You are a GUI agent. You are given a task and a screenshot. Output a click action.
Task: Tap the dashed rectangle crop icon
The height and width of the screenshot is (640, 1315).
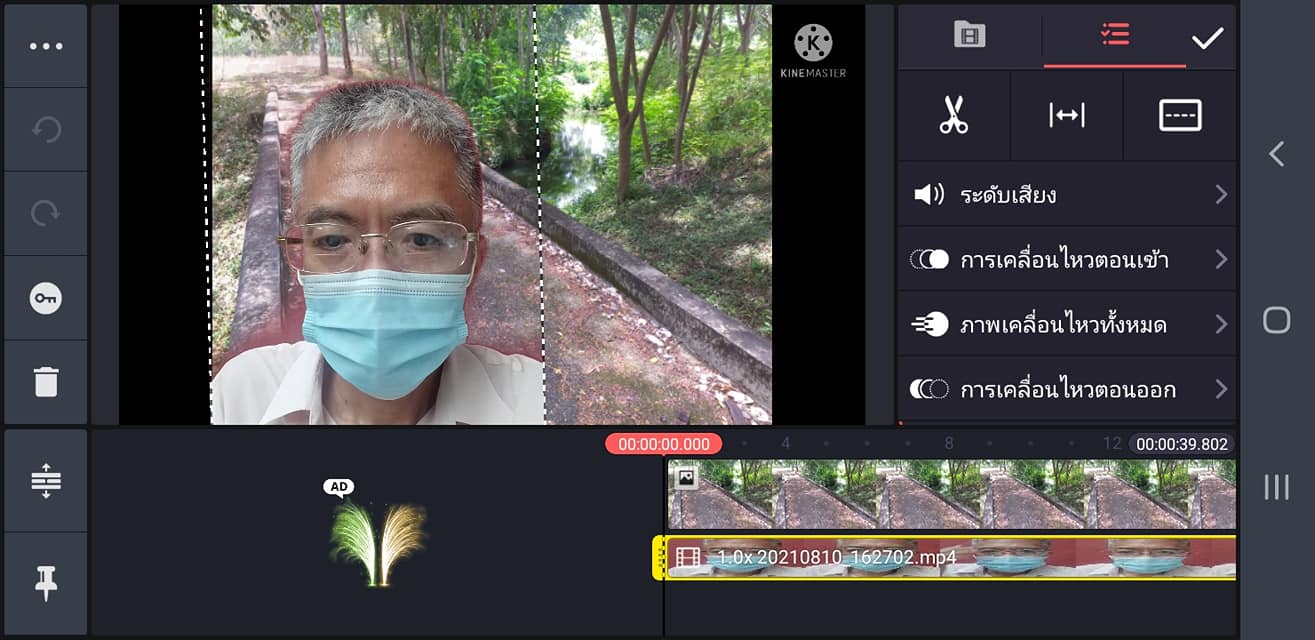(x=1179, y=116)
